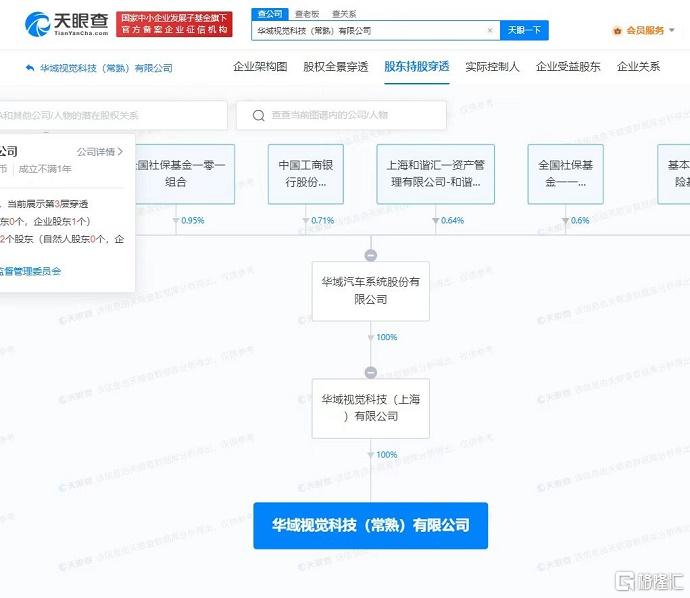Click the 当前展示第3层穿透 text

[48, 204]
